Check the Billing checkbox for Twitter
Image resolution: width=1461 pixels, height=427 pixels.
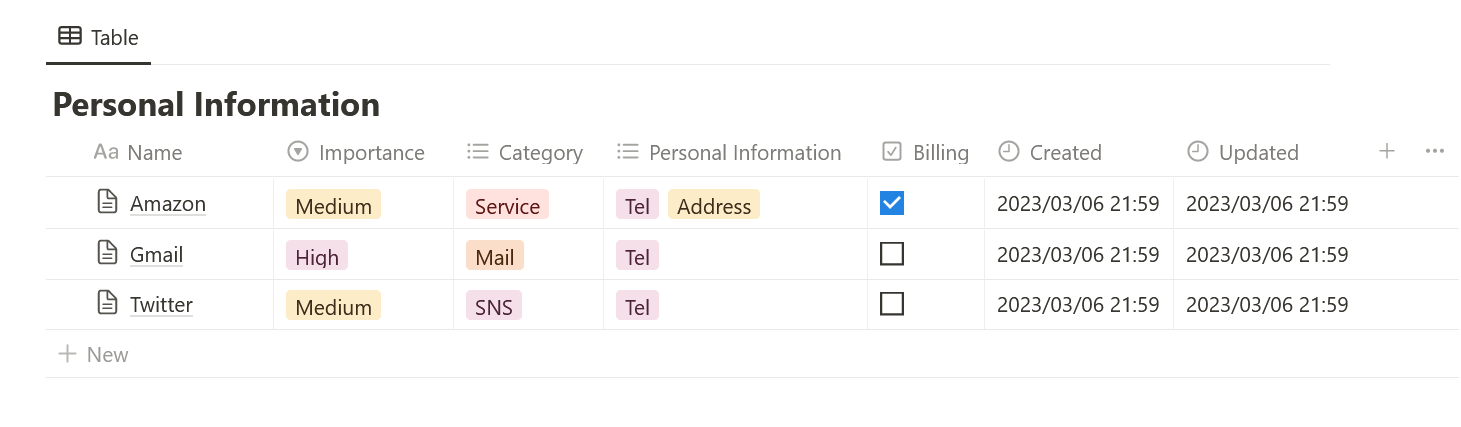tap(892, 303)
